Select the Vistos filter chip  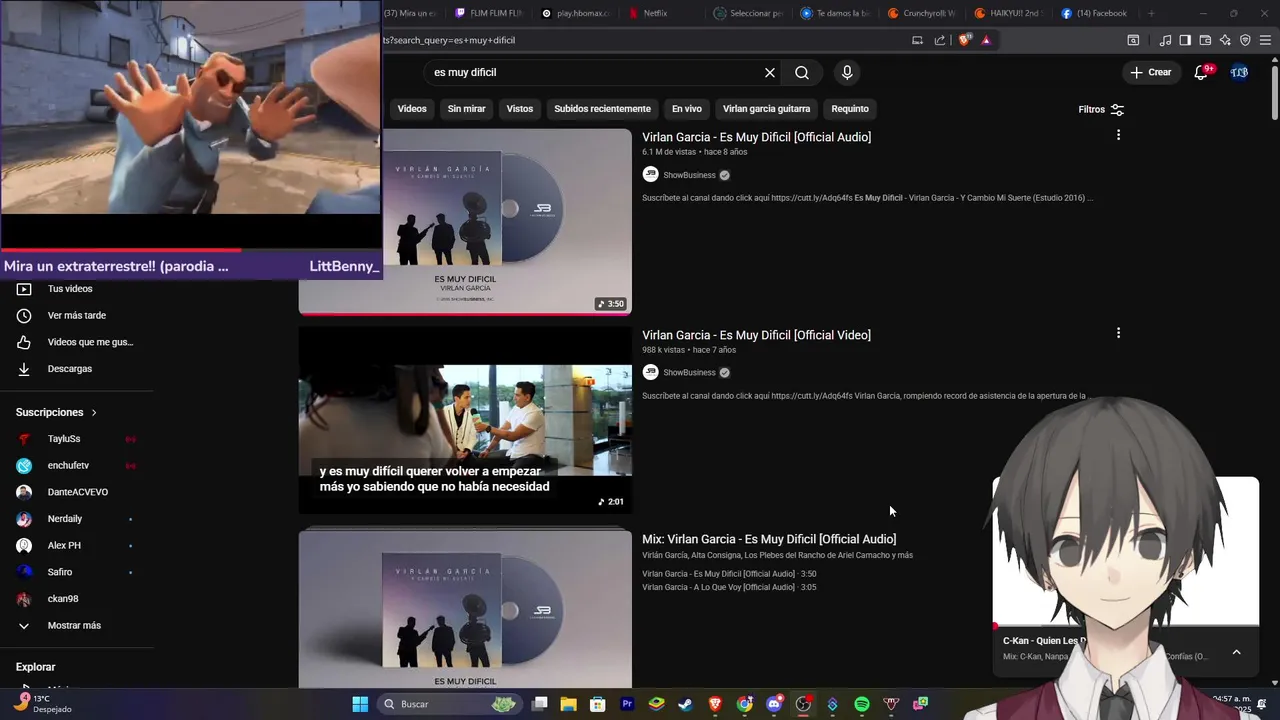(x=520, y=109)
